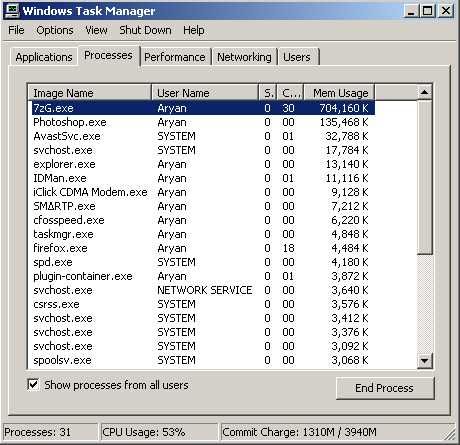This screenshot has height=445, width=460.
Task: Click the 704,160 K memory value
Action: pyautogui.click(x=344, y=108)
